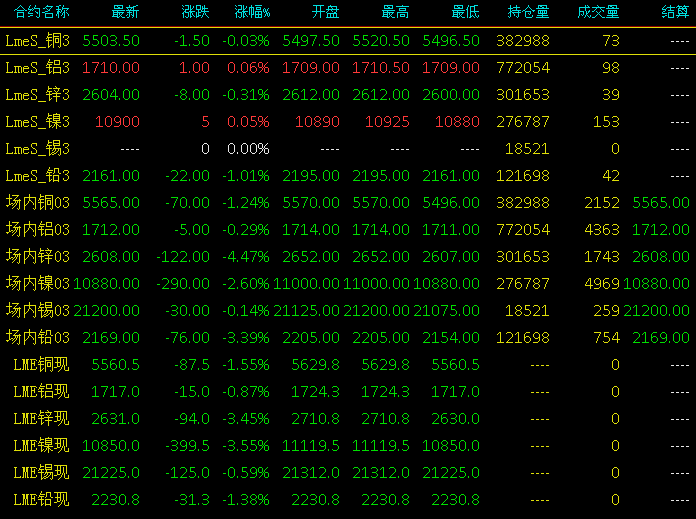Select the LME铜现 spot row
Screen dimensions: 696x519
[x=348, y=365]
